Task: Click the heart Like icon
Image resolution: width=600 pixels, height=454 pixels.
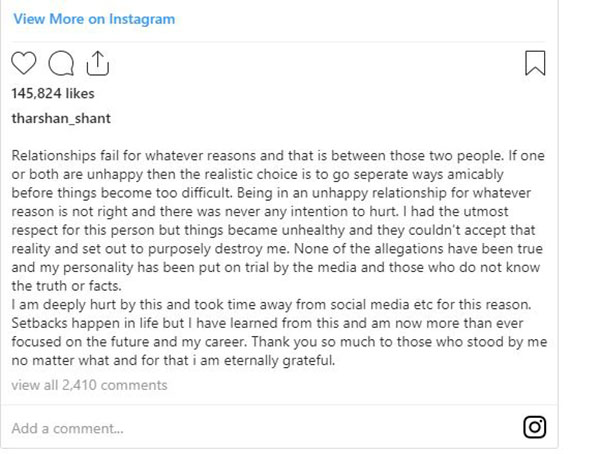Action: point(25,64)
